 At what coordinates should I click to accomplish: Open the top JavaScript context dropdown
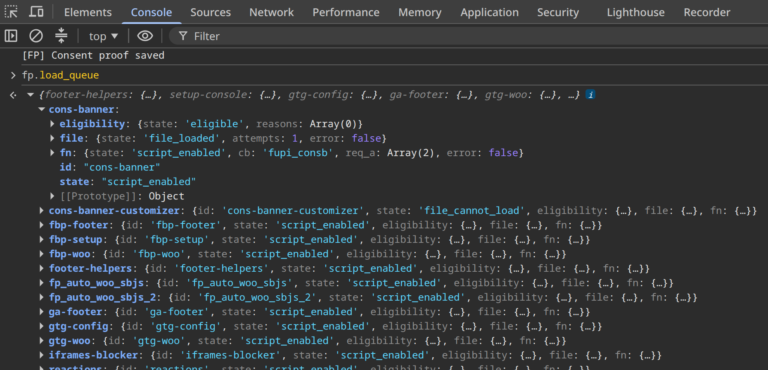[103, 36]
